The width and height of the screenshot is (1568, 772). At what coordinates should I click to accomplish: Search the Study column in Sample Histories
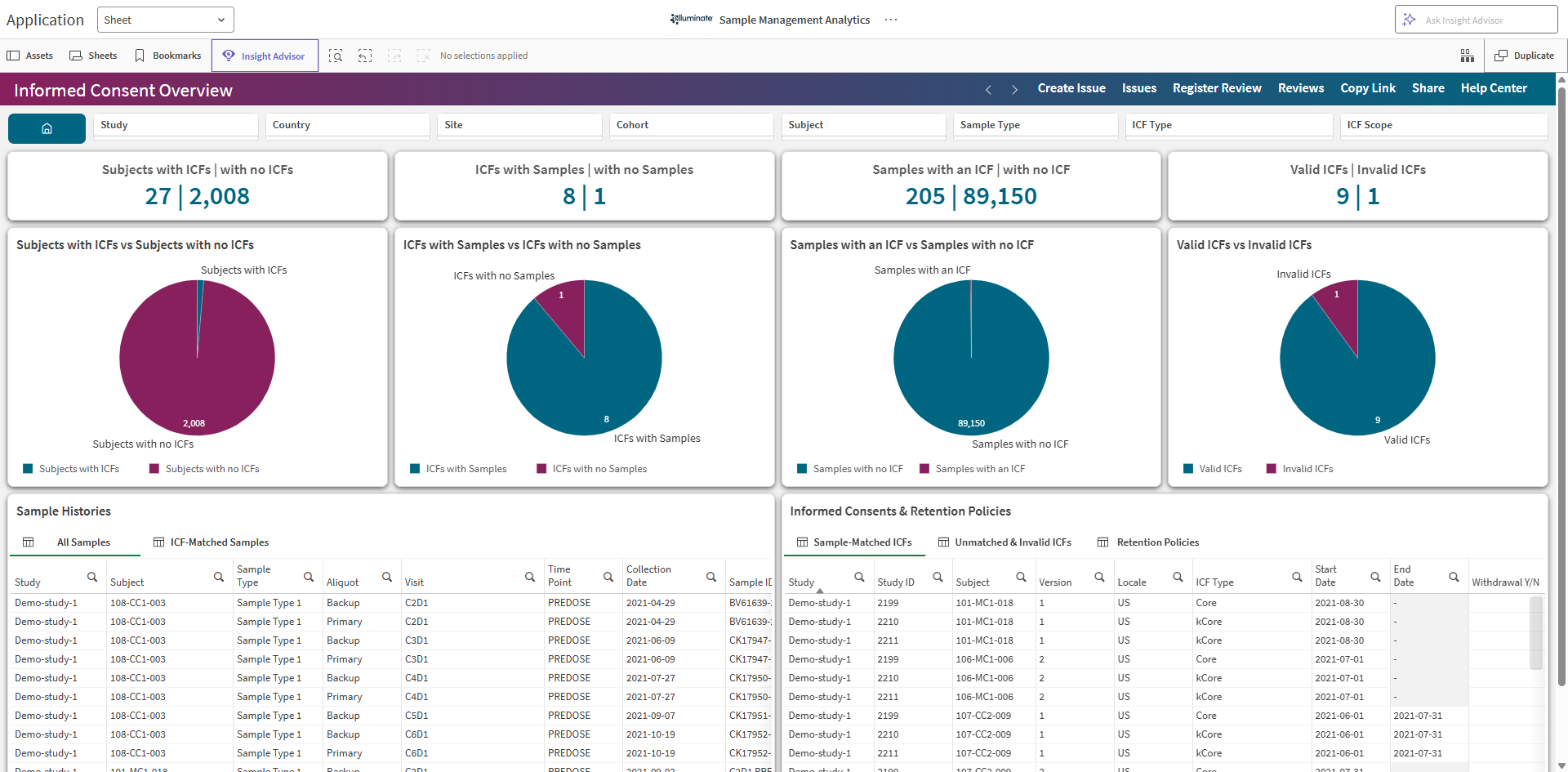[x=92, y=577]
